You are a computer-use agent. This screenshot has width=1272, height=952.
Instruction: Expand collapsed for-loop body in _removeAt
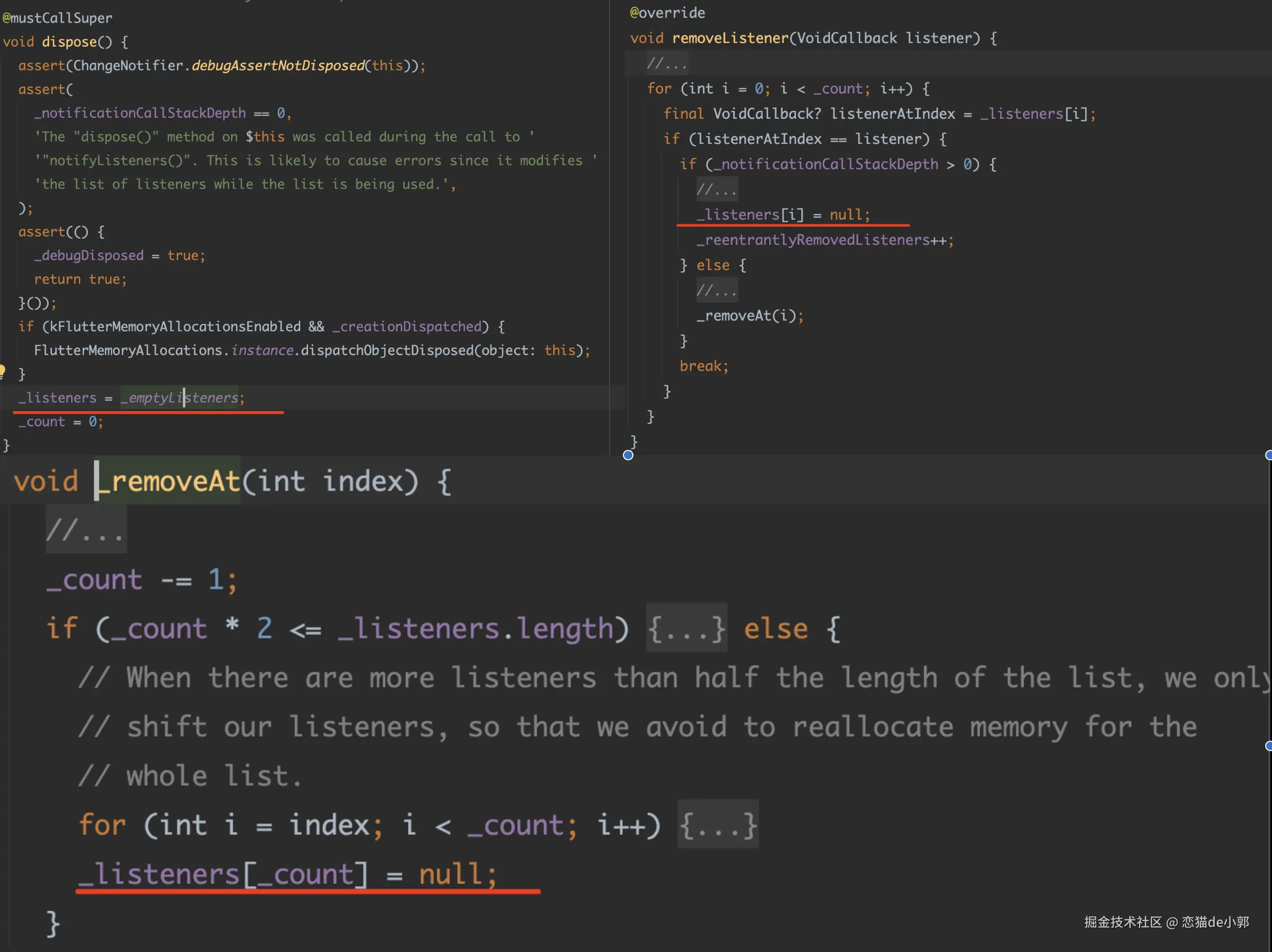718,825
